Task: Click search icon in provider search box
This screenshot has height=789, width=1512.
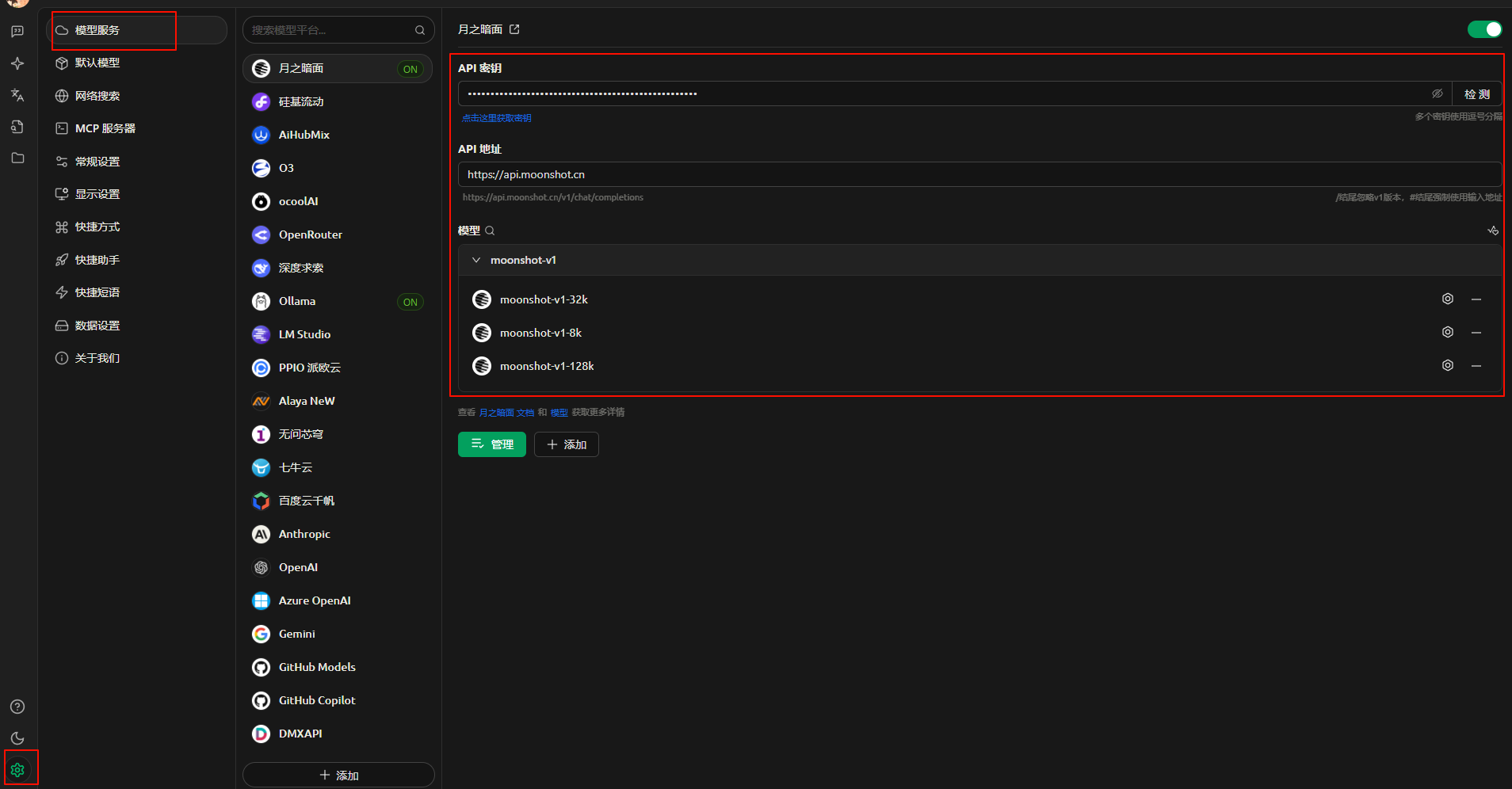Action: point(420,30)
